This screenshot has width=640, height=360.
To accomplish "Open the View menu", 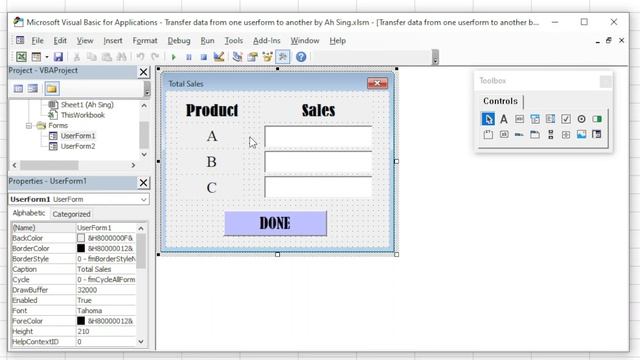I will pos(85,40).
